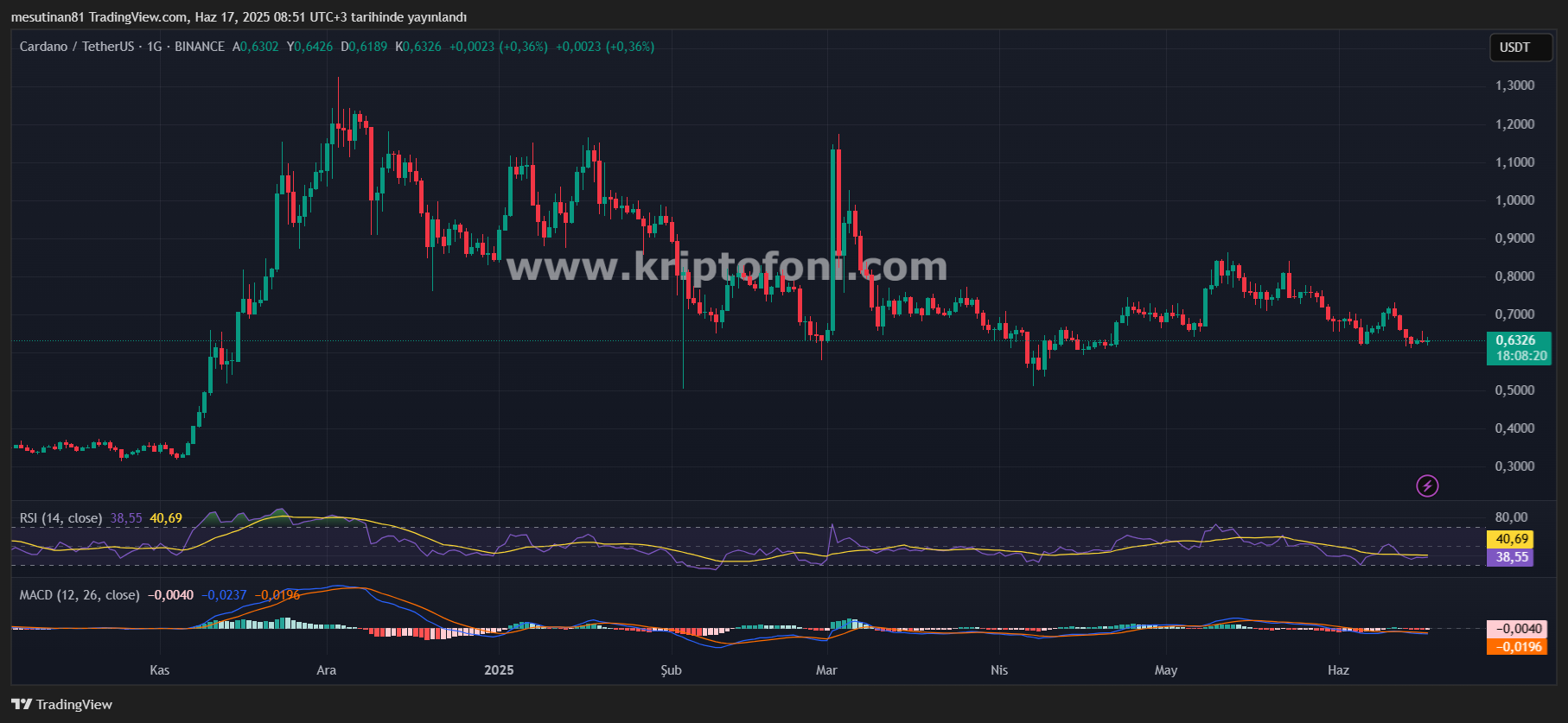This screenshot has width=1568, height=723.
Task: Click the Mar month label on time axis
Action: tap(826, 670)
